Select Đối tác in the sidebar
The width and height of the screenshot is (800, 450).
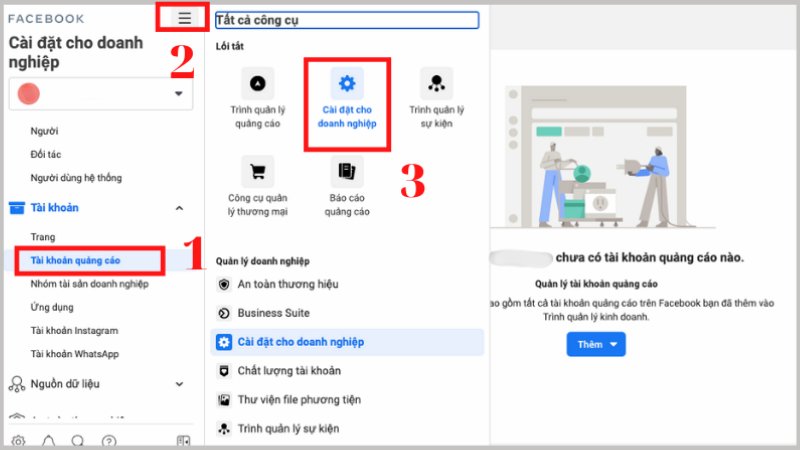(x=46, y=155)
